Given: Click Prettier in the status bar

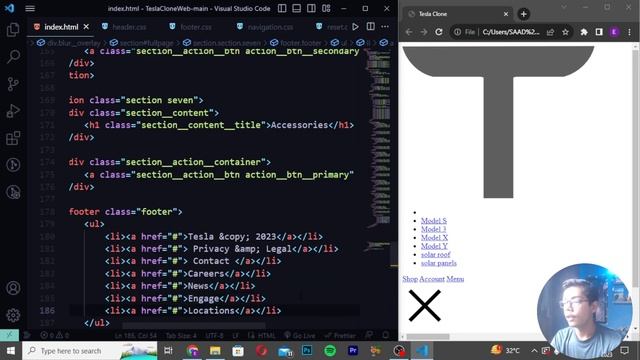Looking at the screenshot, I should coord(340,336).
